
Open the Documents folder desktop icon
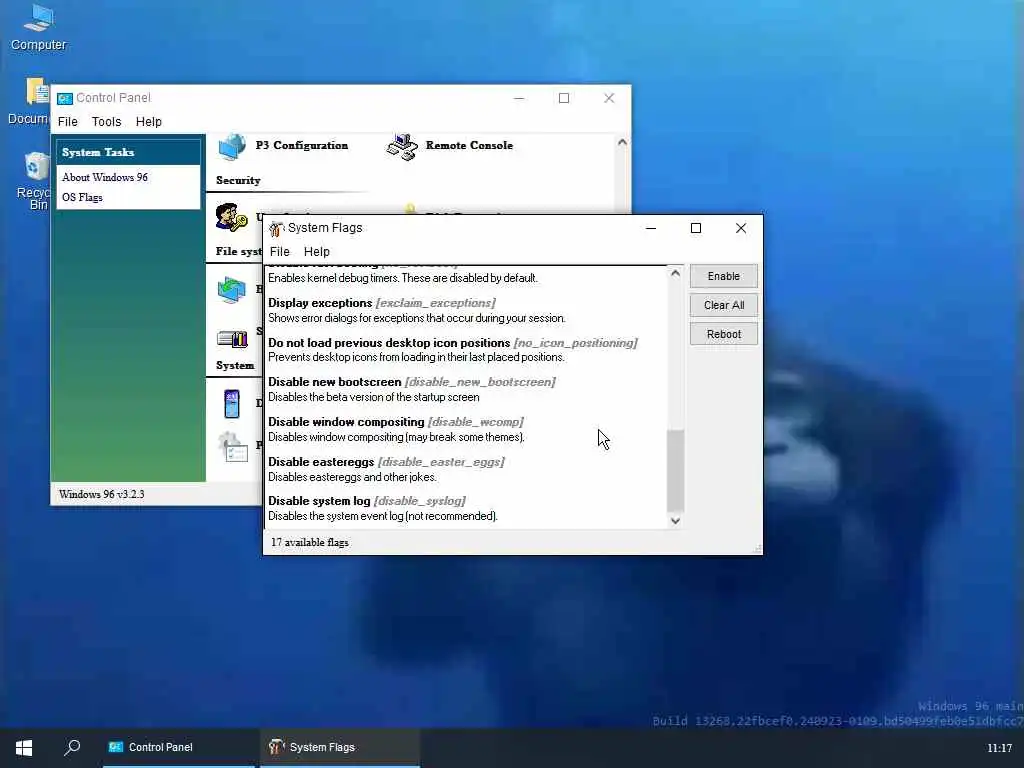(29, 101)
